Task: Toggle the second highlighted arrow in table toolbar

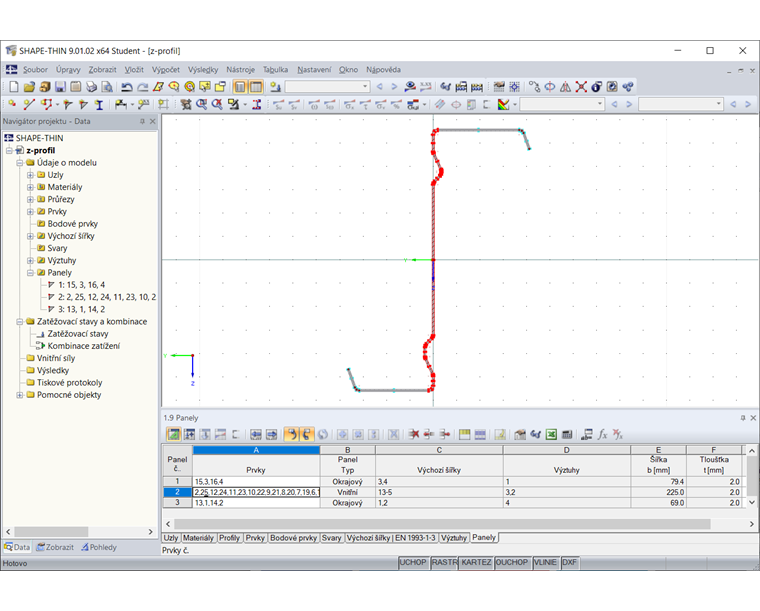Action: [x=307, y=434]
